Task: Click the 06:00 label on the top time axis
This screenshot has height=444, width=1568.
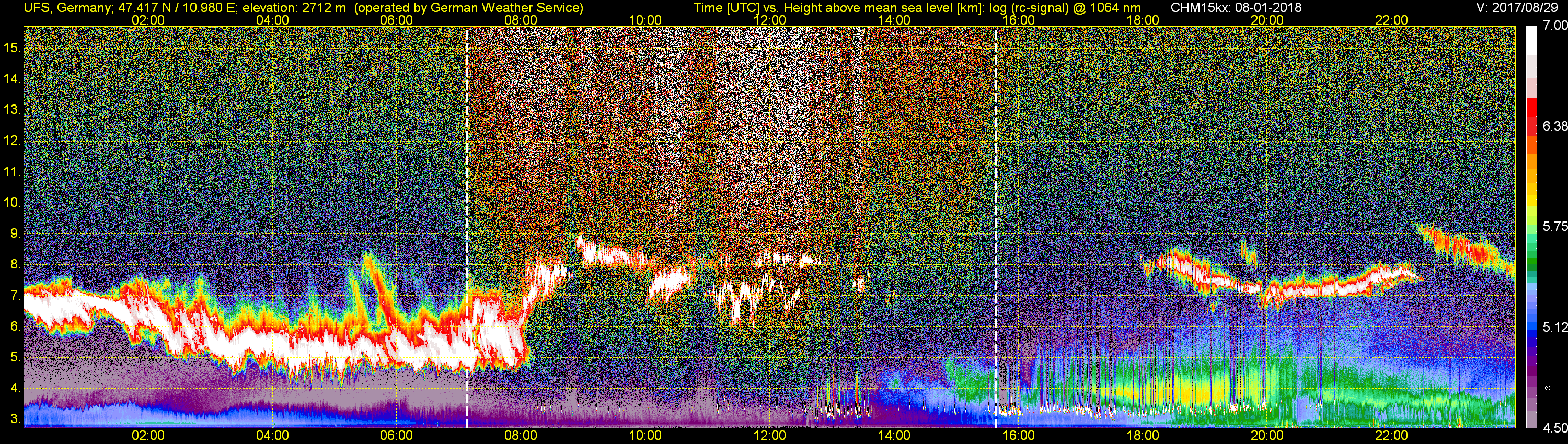Action: click(x=396, y=20)
